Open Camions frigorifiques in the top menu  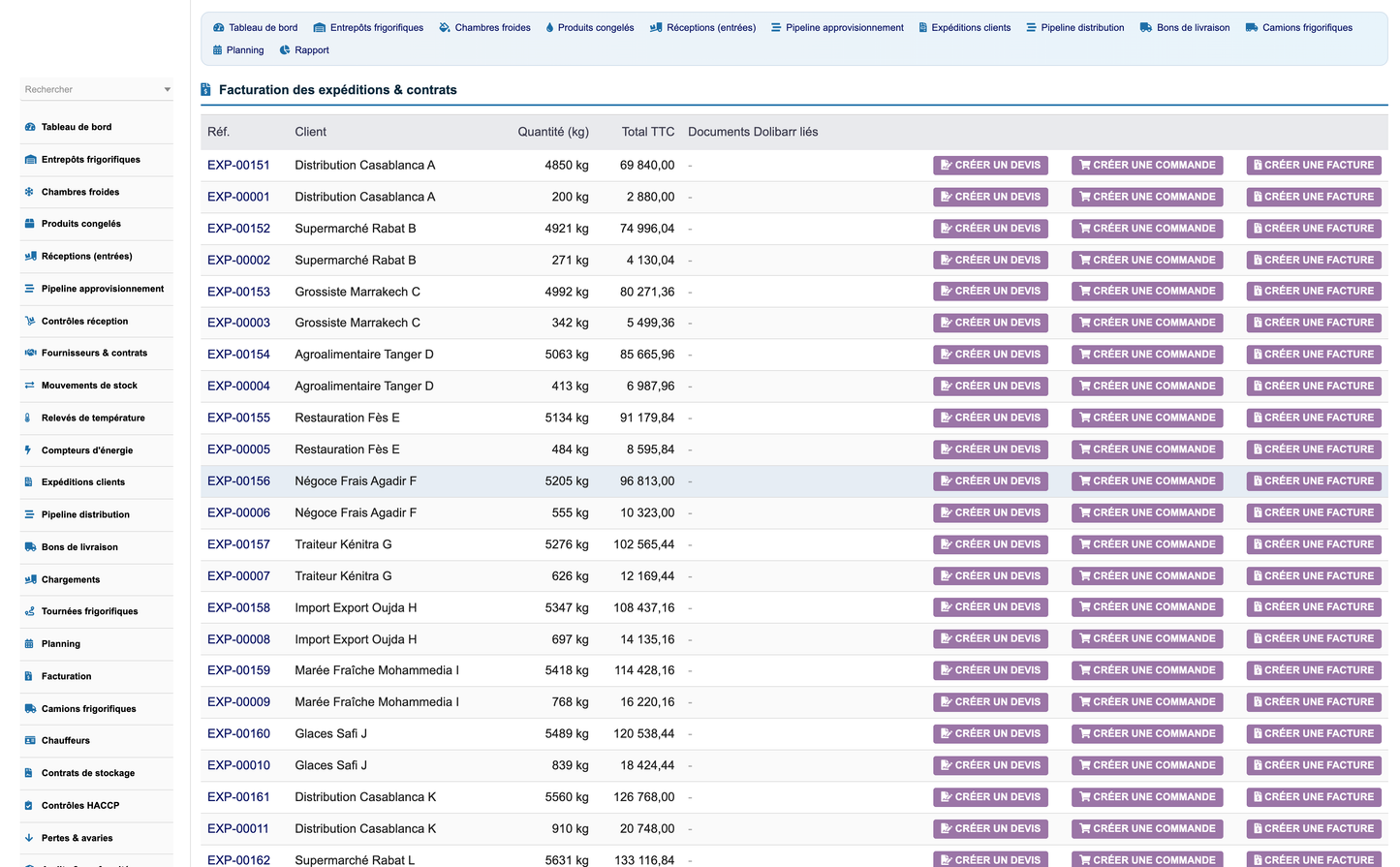pos(1298,27)
